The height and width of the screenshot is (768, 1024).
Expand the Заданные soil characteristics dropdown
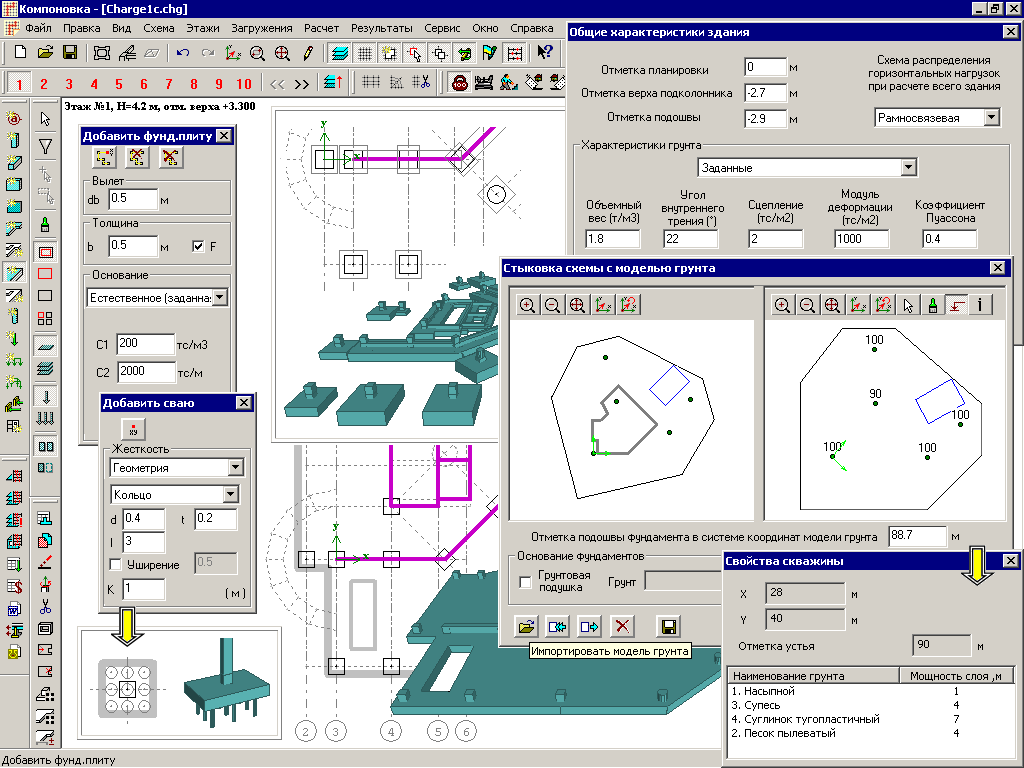(x=908, y=168)
